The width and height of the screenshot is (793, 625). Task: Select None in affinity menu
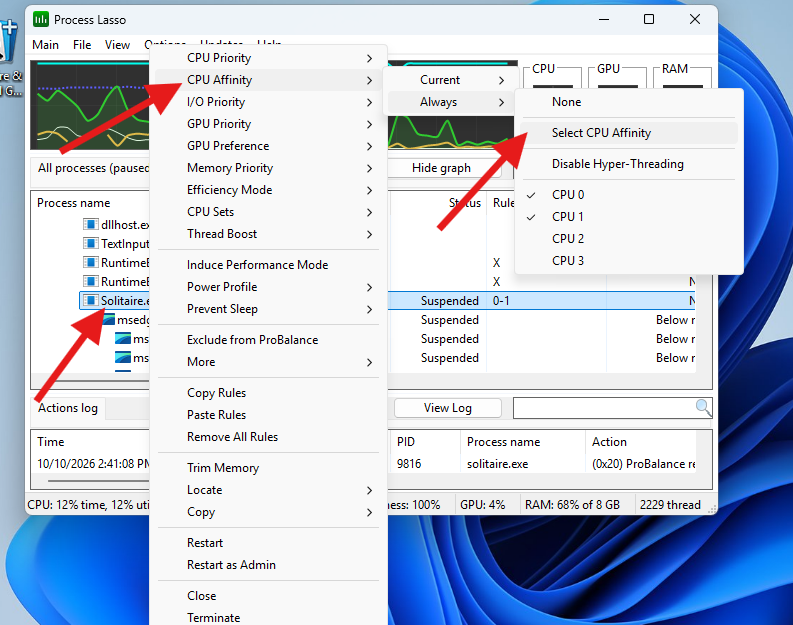629,102
